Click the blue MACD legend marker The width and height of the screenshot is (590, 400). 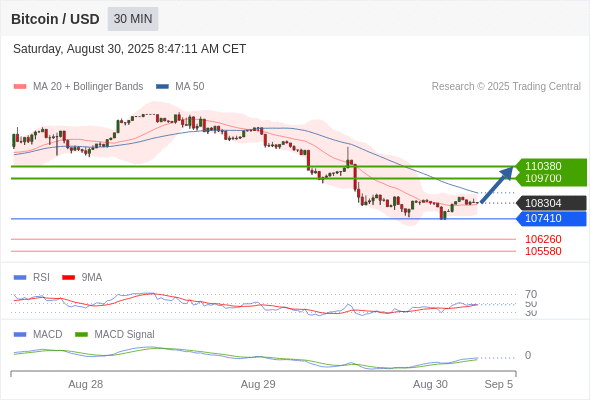coord(20,335)
